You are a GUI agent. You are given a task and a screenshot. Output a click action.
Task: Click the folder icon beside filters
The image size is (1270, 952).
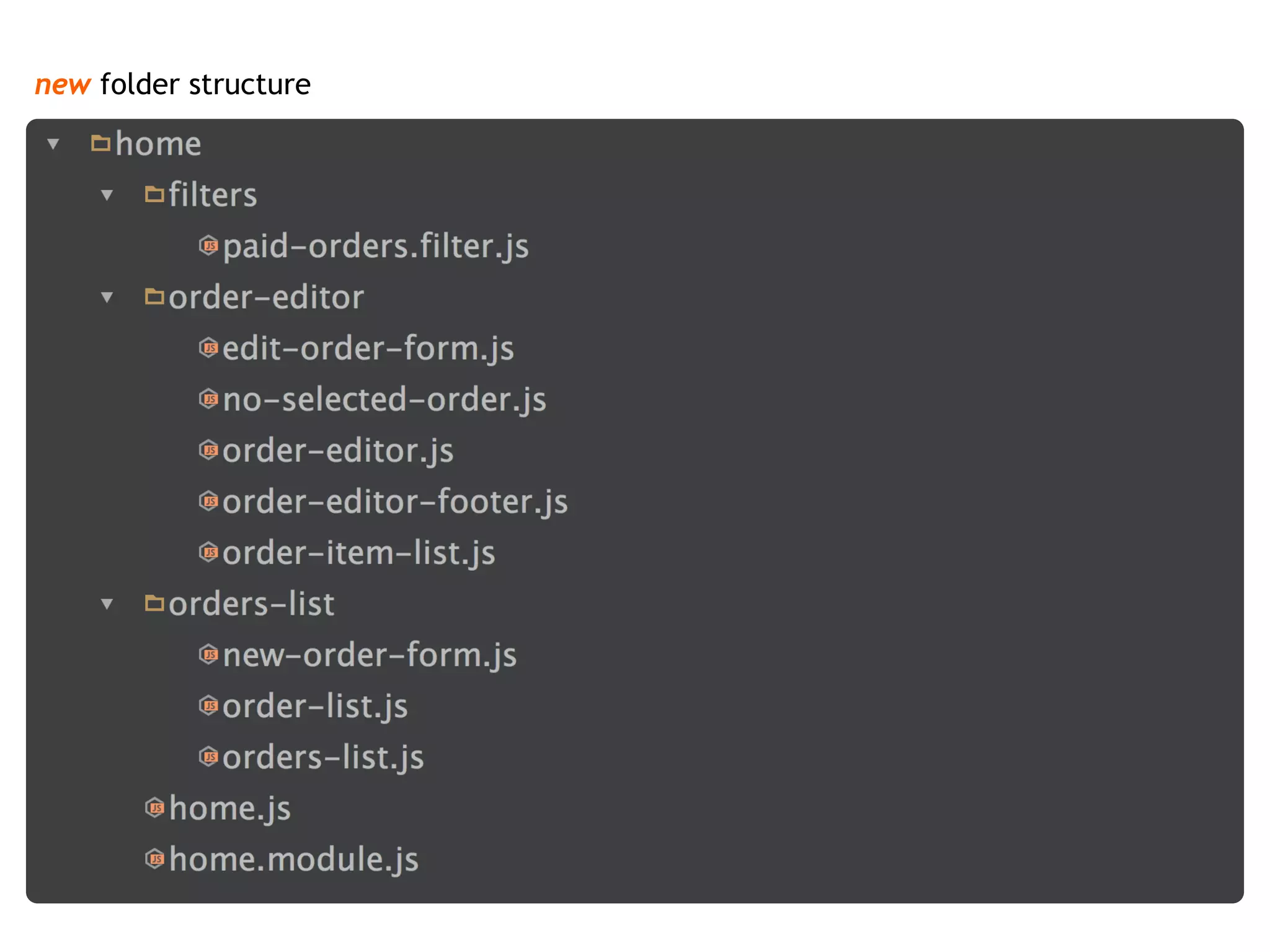154,195
